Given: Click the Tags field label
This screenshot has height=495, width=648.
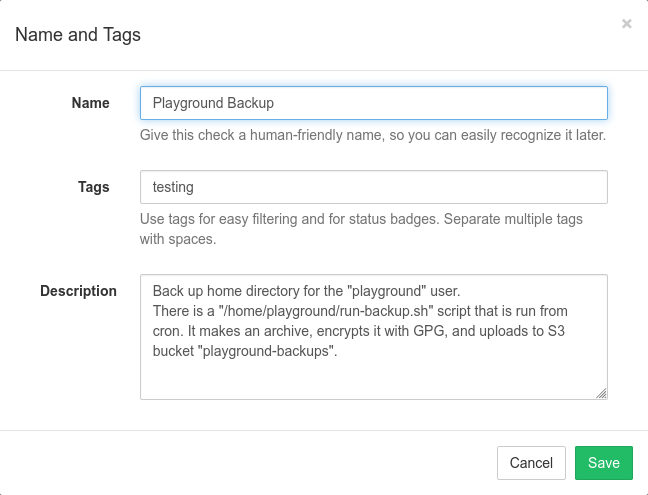Looking at the screenshot, I should click(x=93, y=187).
